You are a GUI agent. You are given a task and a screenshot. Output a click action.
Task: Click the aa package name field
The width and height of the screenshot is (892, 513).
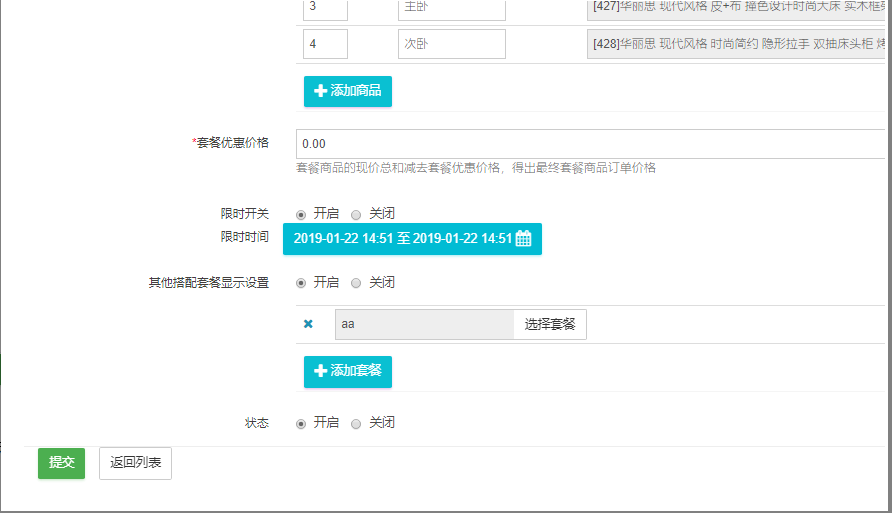tap(424, 324)
